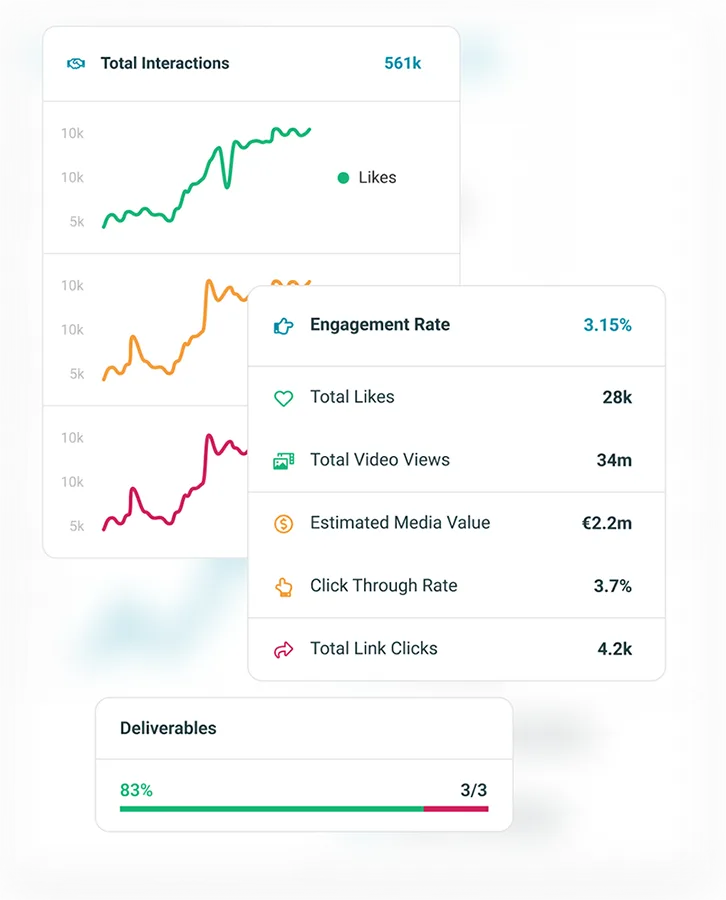This screenshot has width=726, height=900.
Task: Click the thumbs-up Engagement Rate icon
Action: [x=284, y=325]
